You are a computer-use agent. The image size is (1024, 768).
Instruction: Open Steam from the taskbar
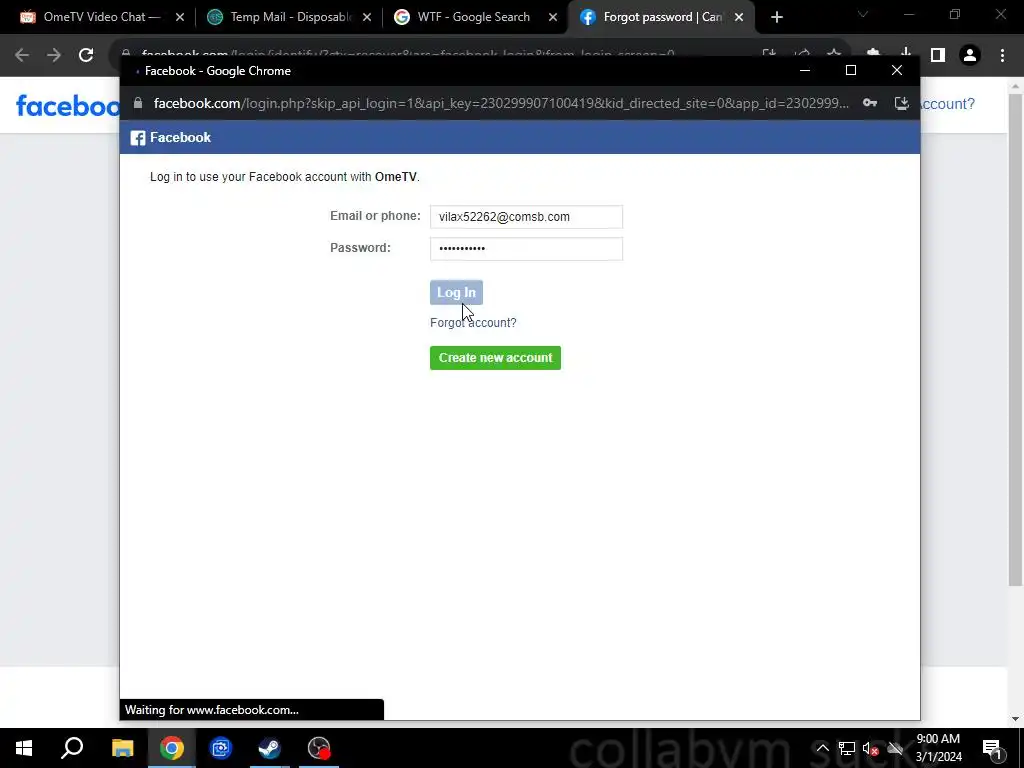pos(270,748)
